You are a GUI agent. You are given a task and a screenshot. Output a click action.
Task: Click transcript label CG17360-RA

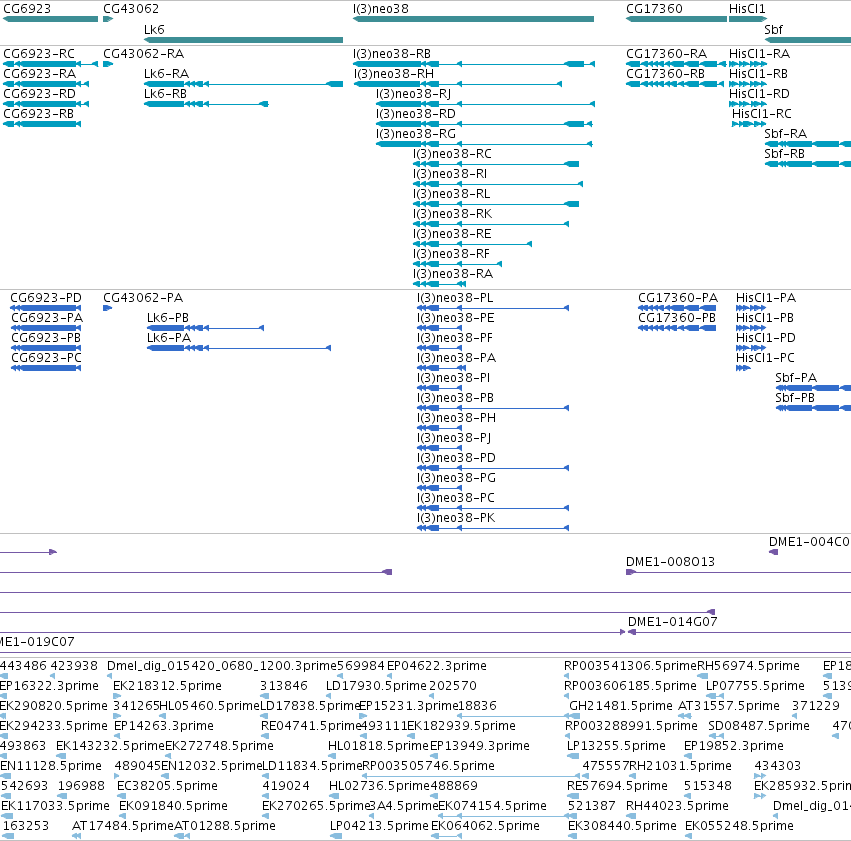tap(666, 54)
